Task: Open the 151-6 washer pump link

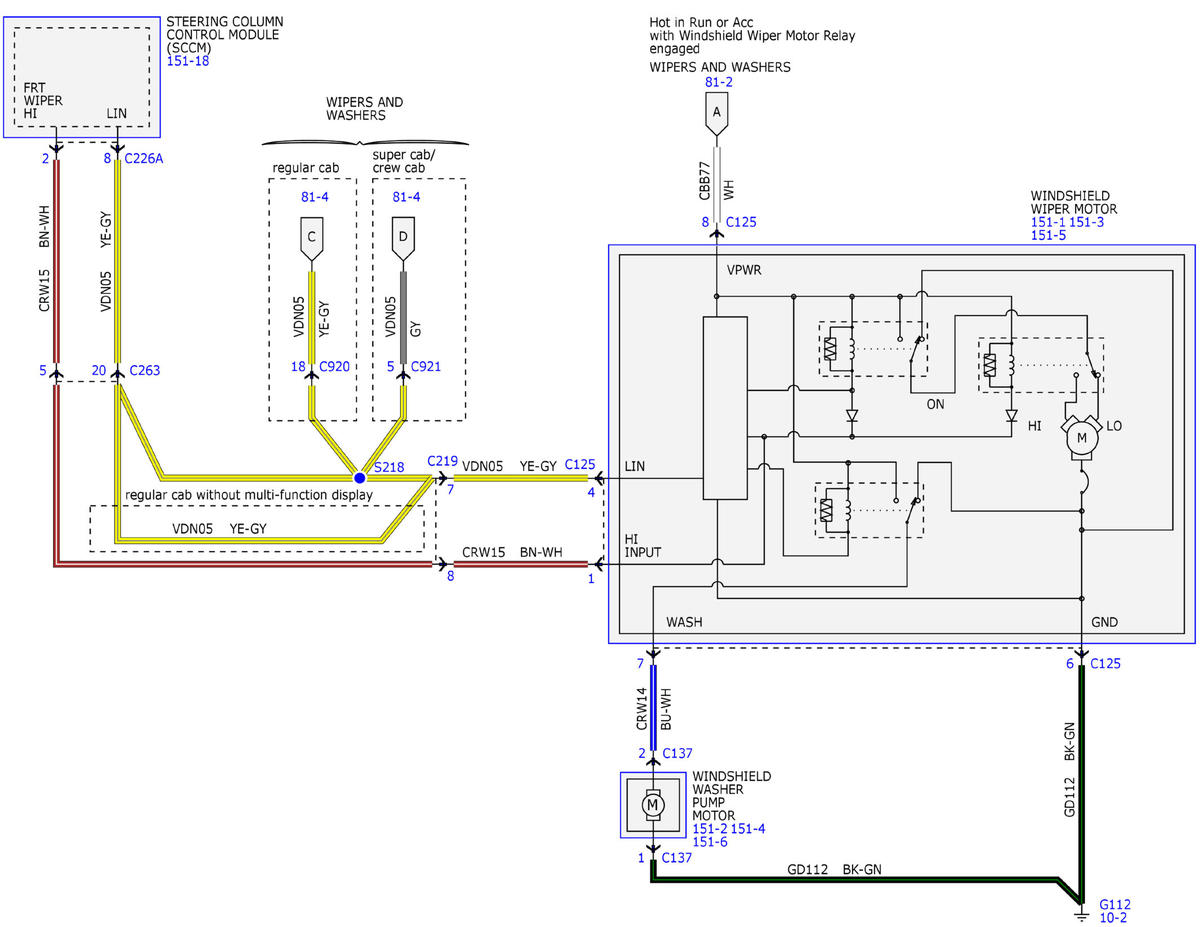Action: [x=709, y=842]
